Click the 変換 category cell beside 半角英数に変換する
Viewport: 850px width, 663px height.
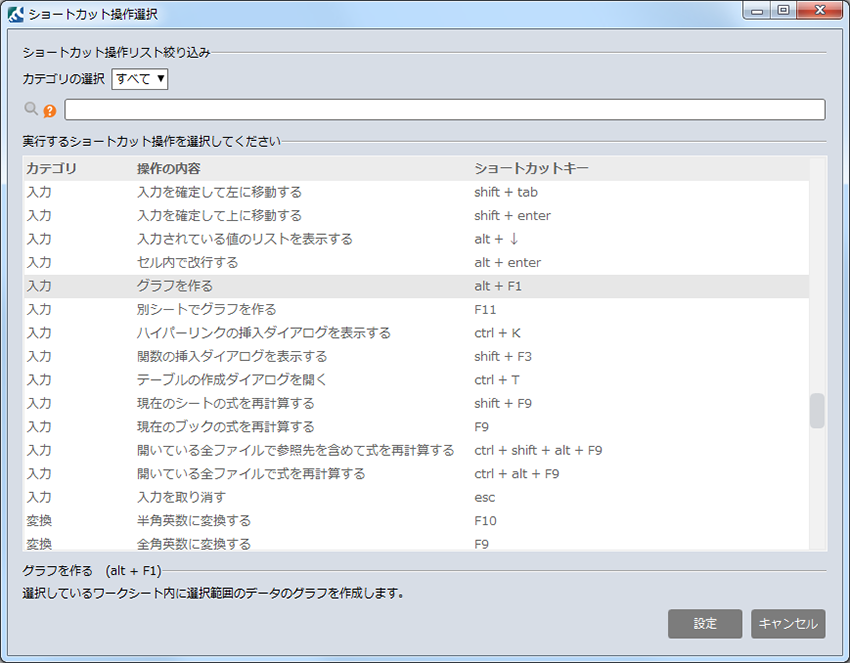(39, 521)
